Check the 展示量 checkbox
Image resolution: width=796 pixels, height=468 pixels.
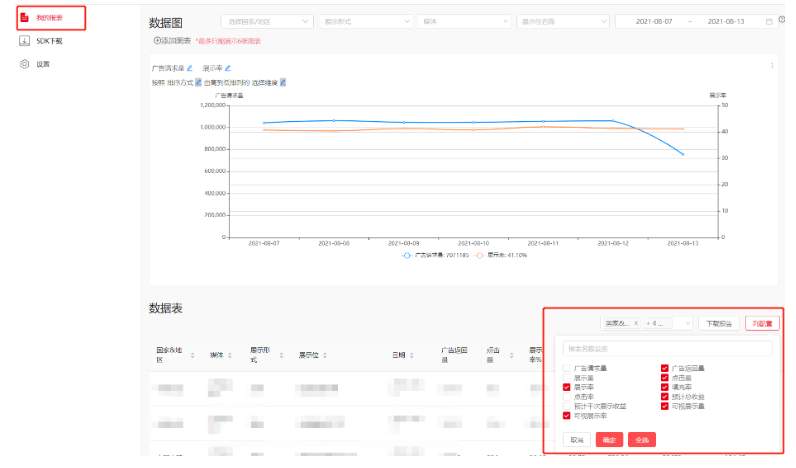(567, 378)
